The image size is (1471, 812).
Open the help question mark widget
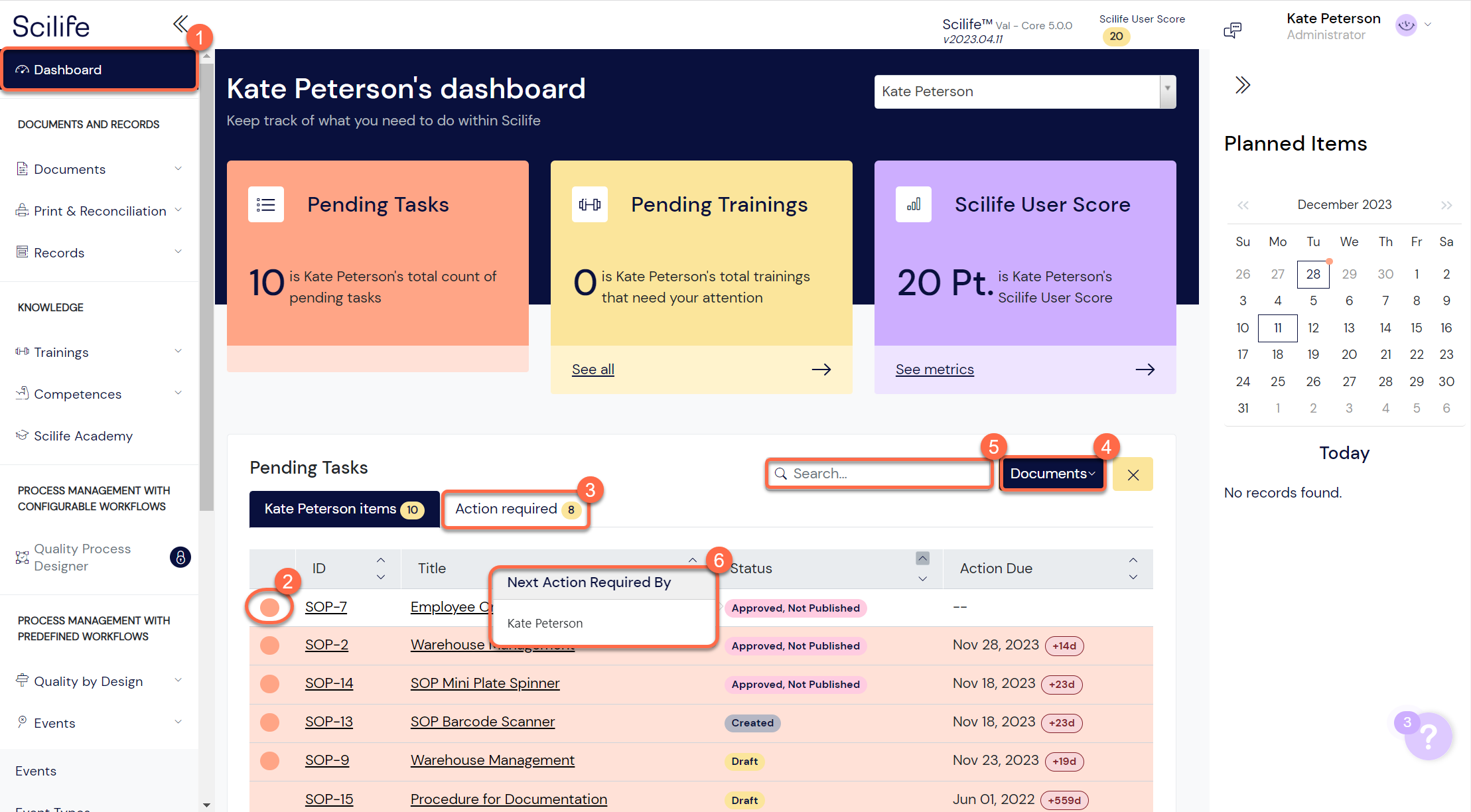(x=1429, y=736)
